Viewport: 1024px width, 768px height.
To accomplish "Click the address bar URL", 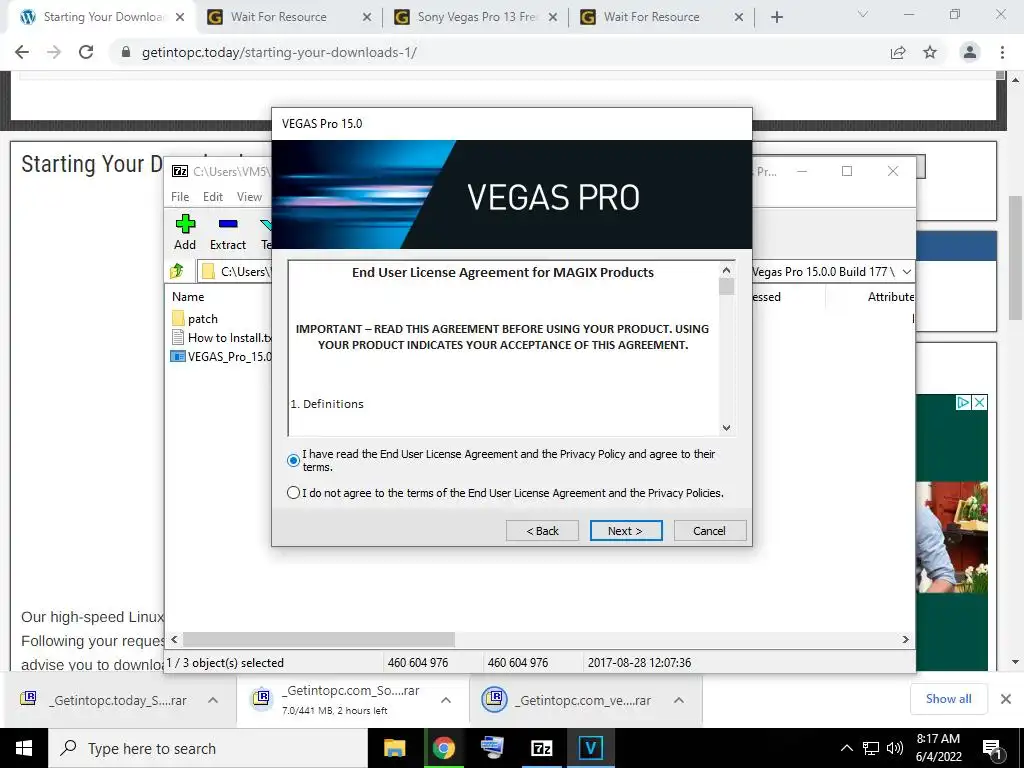I will pos(280,52).
